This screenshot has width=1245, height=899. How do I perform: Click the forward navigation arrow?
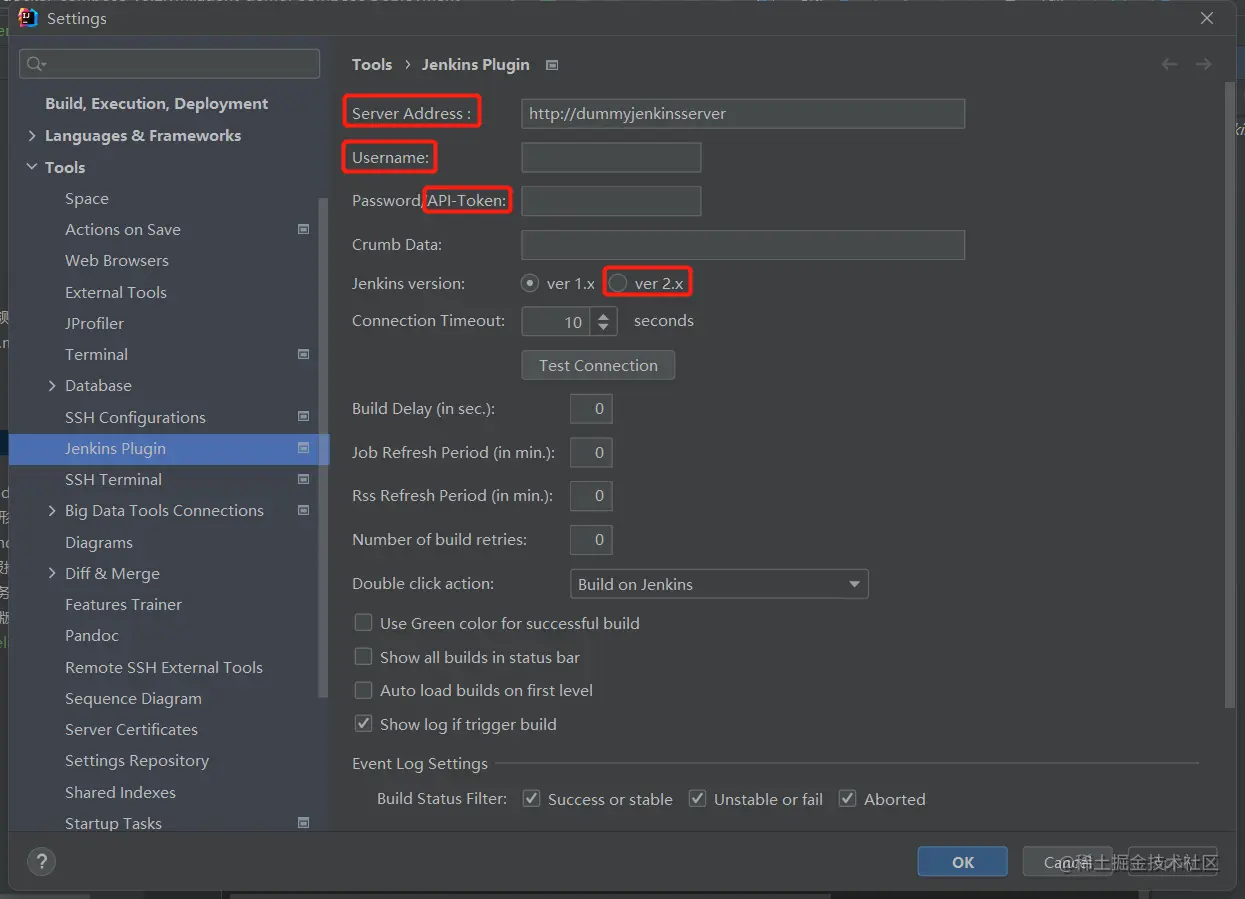[1204, 64]
